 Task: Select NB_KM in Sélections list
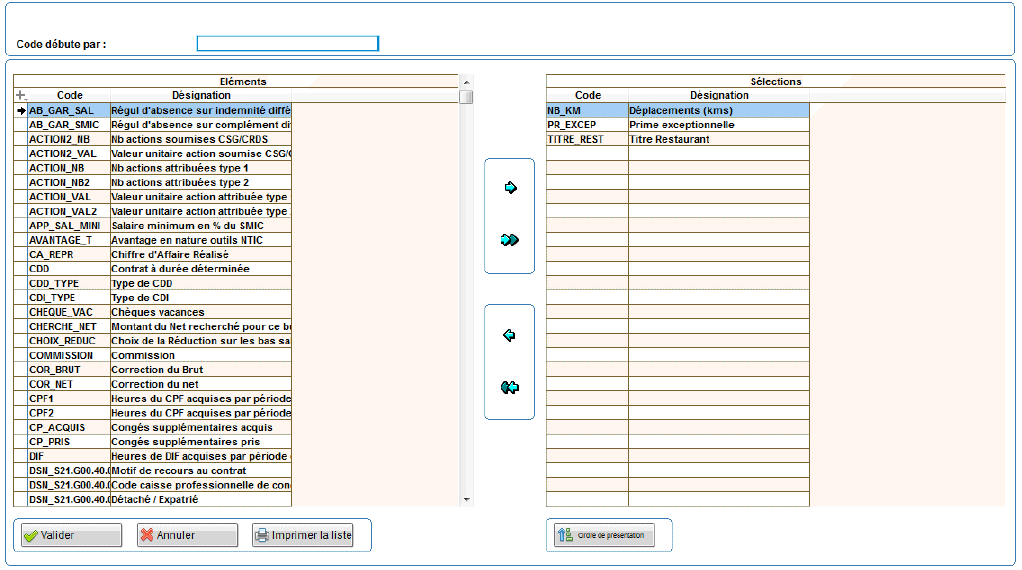[678, 111]
